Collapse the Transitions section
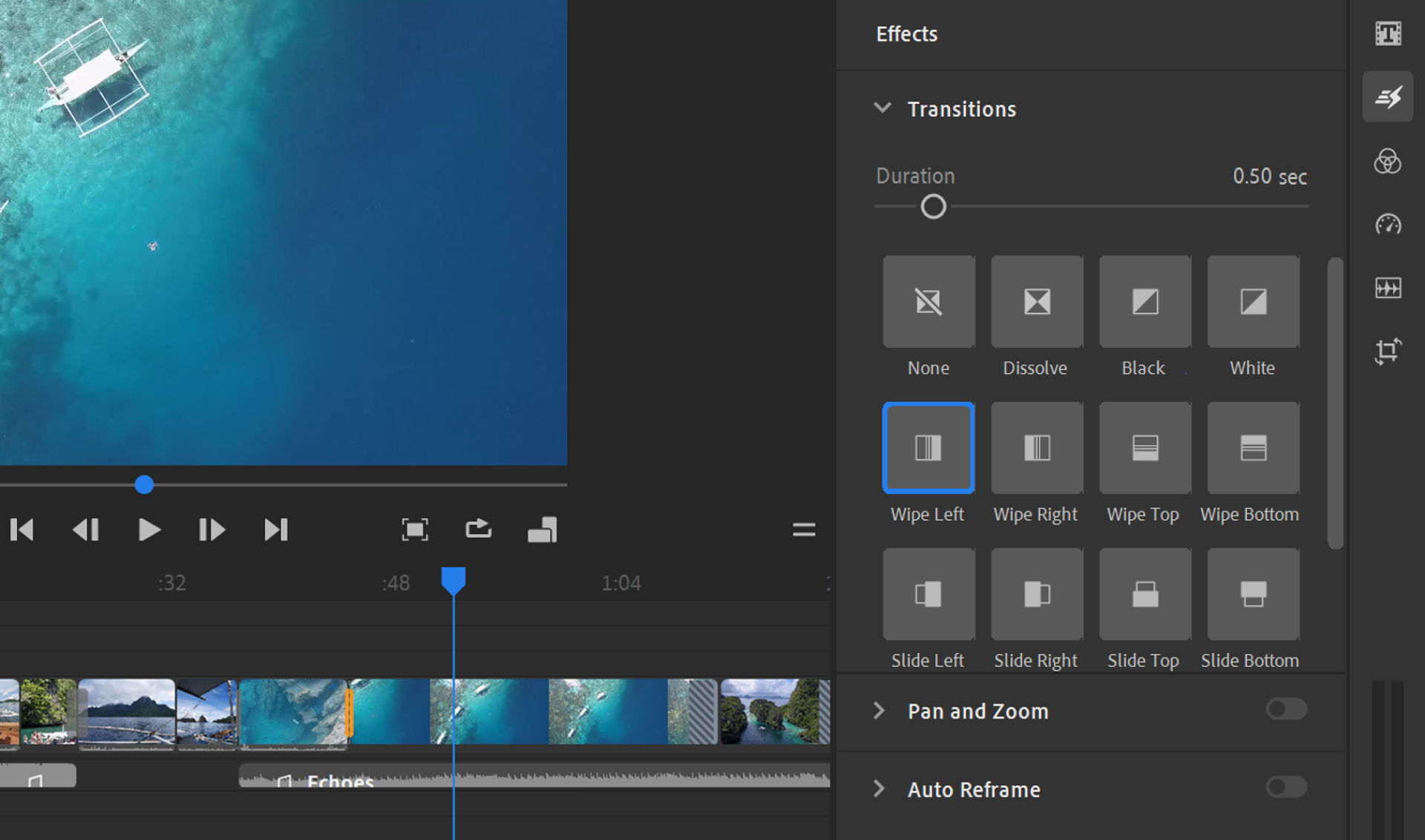 882,108
